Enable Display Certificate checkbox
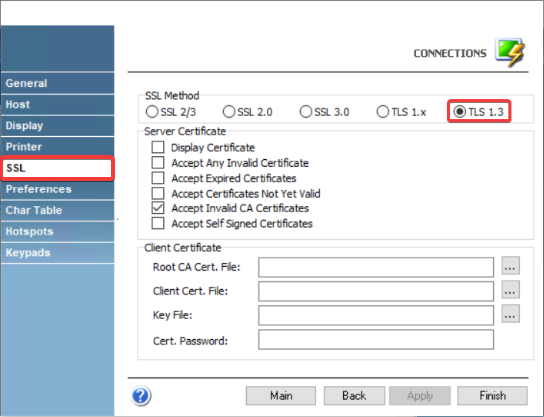Screen dimensions: 544x417 [158, 147]
